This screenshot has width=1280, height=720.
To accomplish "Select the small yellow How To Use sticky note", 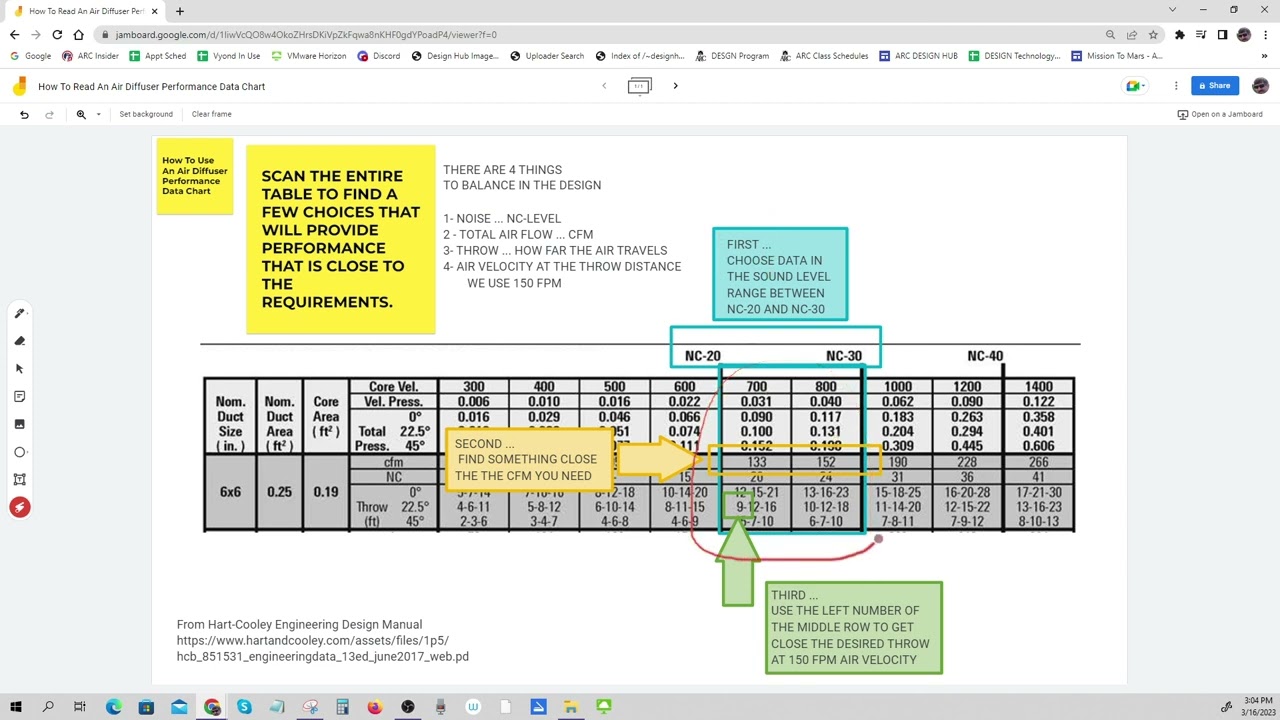I will pyautogui.click(x=195, y=176).
